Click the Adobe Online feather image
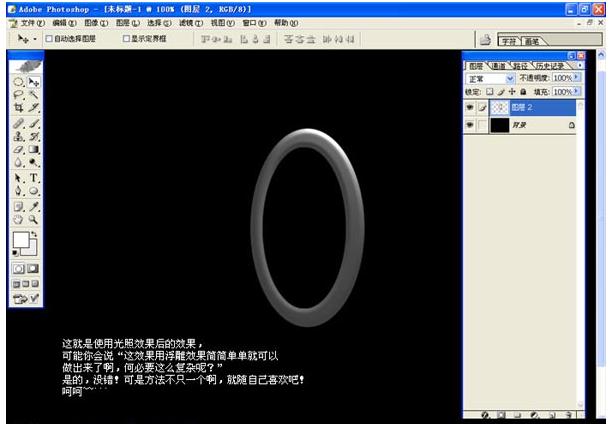 [26, 66]
